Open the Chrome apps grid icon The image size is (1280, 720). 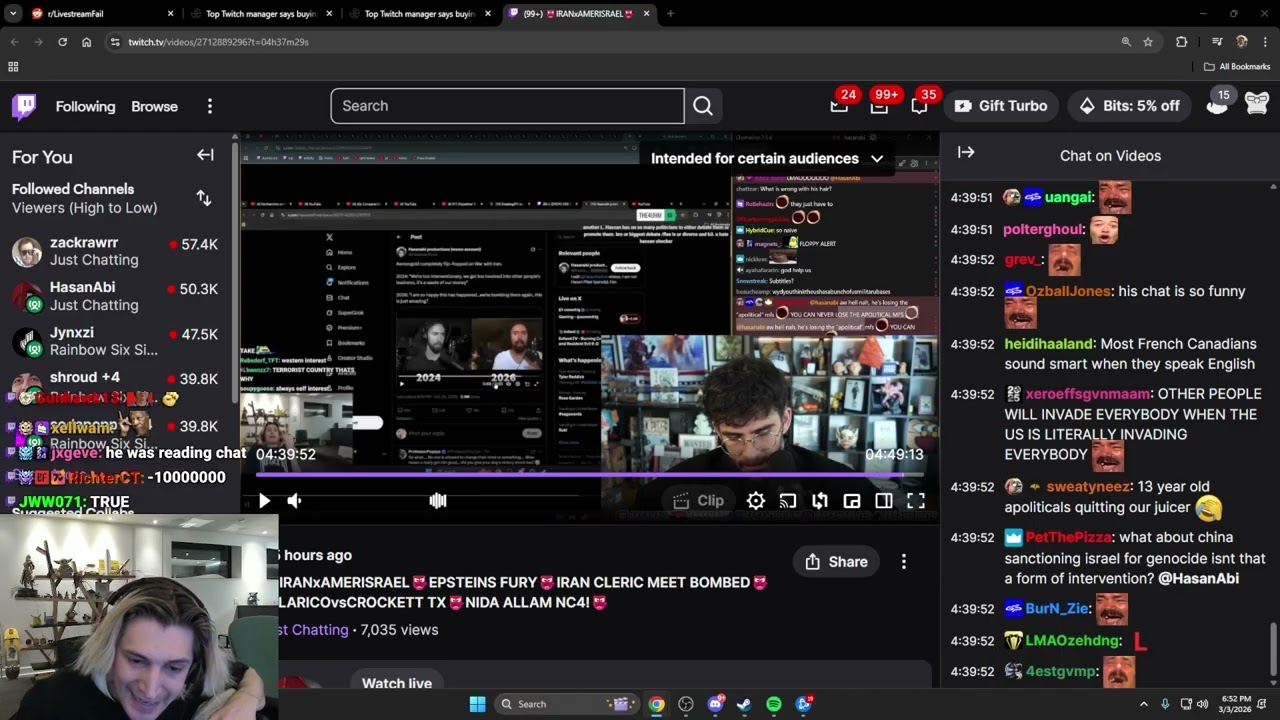pos(13,67)
